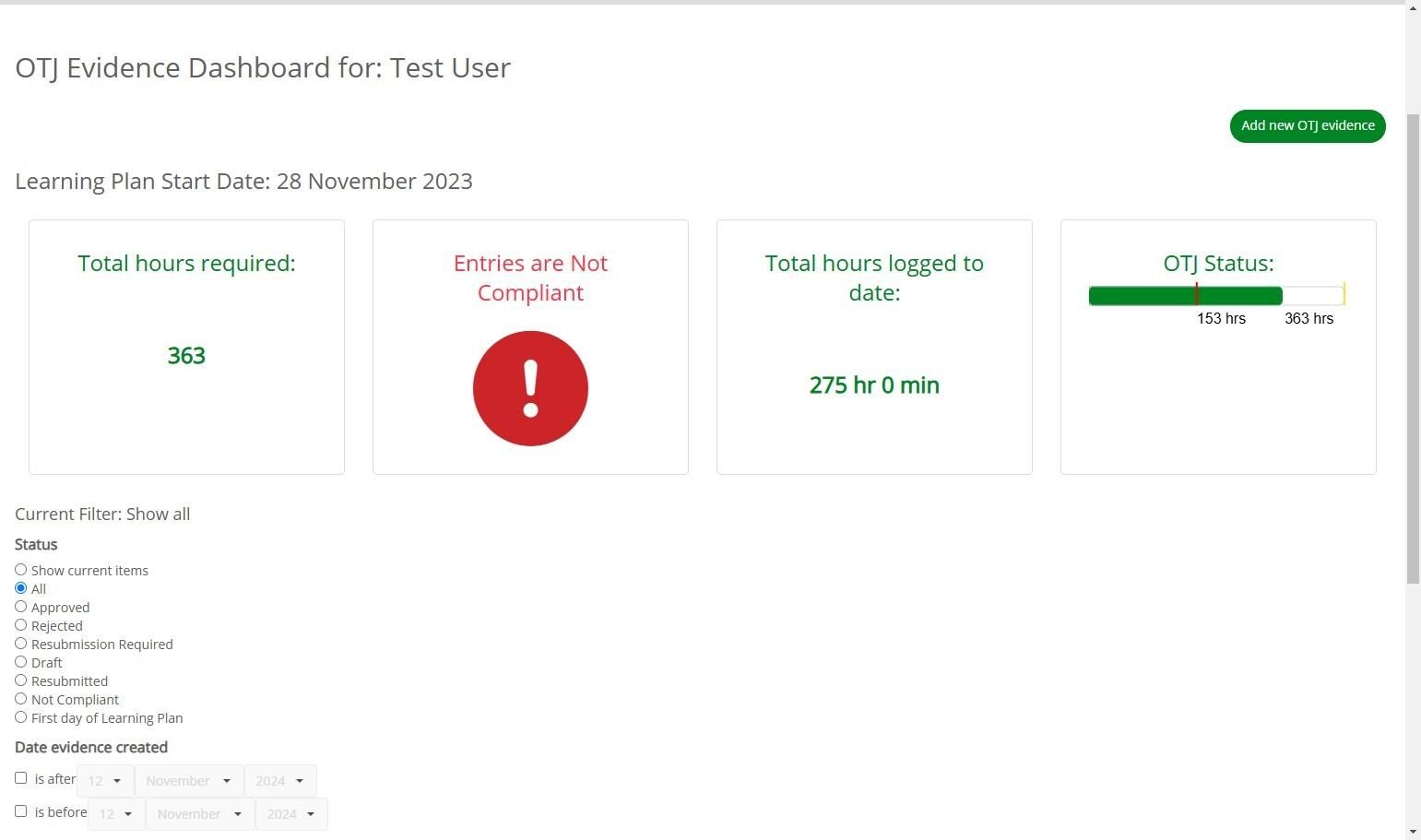Open the 'is after' month dropdown
Screen dimensions: 1421x840
189,781
